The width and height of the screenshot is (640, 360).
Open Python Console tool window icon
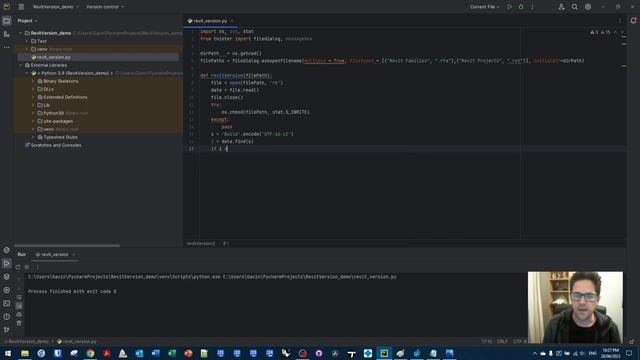tap(7, 250)
